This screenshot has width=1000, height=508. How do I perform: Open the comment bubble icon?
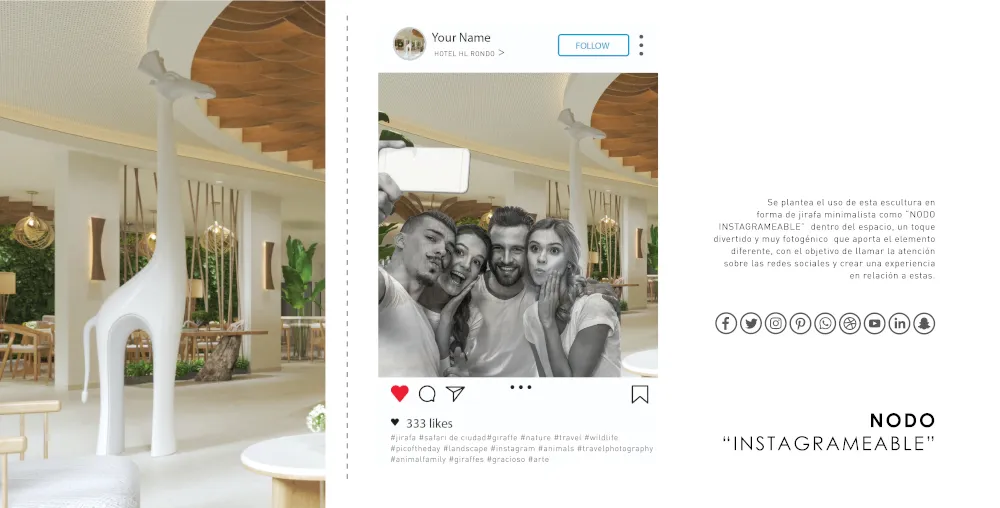(427, 394)
